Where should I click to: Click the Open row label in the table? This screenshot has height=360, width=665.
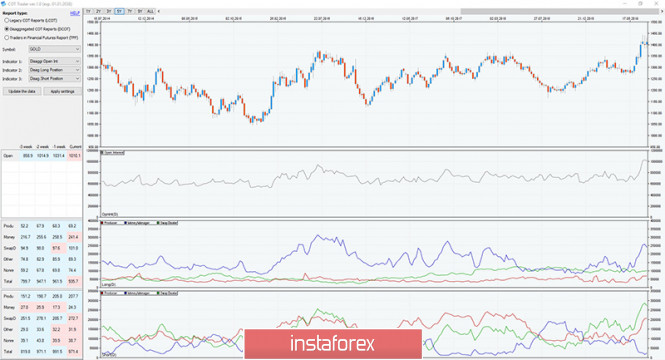8,156
